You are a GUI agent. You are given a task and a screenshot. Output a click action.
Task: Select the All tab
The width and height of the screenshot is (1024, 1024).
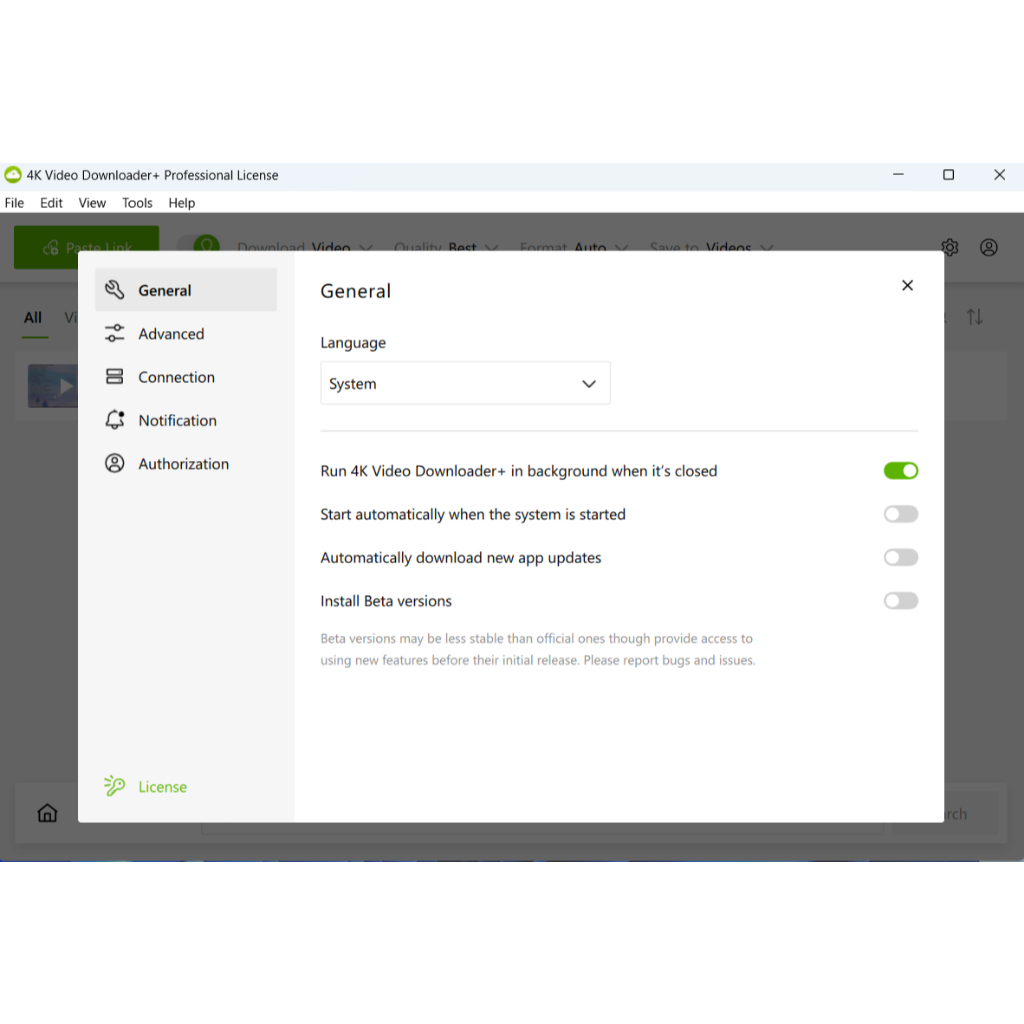33,318
